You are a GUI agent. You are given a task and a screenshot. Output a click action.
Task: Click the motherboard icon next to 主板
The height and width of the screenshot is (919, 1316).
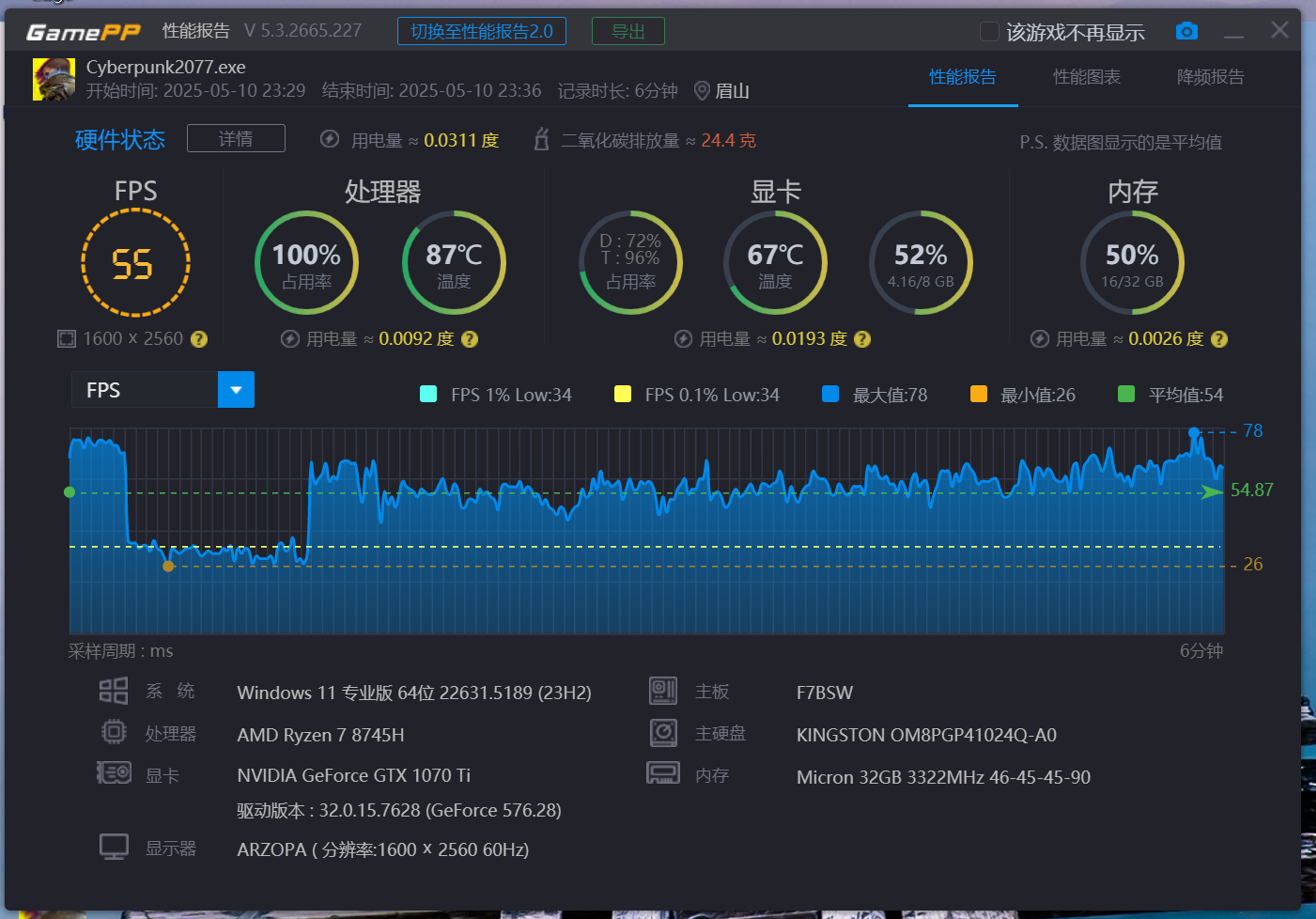[x=663, y=691]
